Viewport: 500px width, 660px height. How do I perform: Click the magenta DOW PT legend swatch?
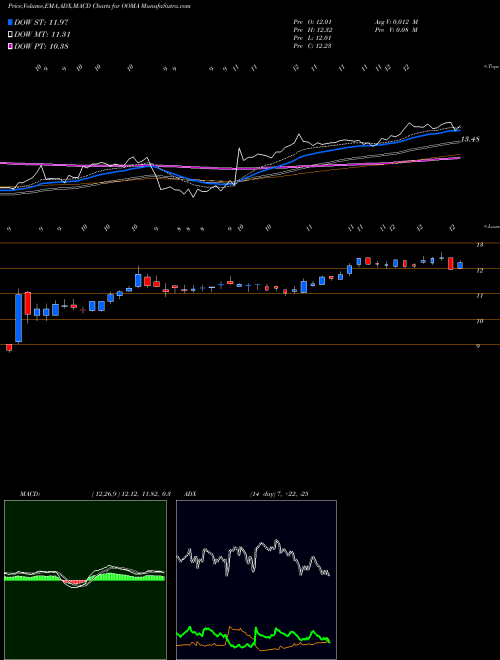click(10, 46)
